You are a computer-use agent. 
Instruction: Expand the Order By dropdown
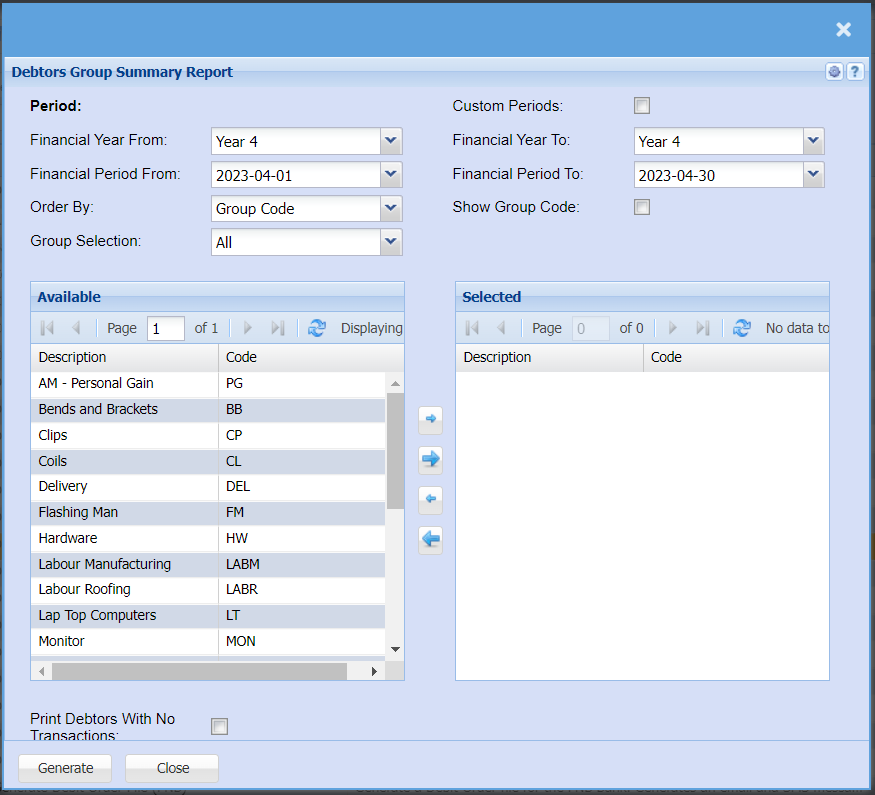coord(391,209)
